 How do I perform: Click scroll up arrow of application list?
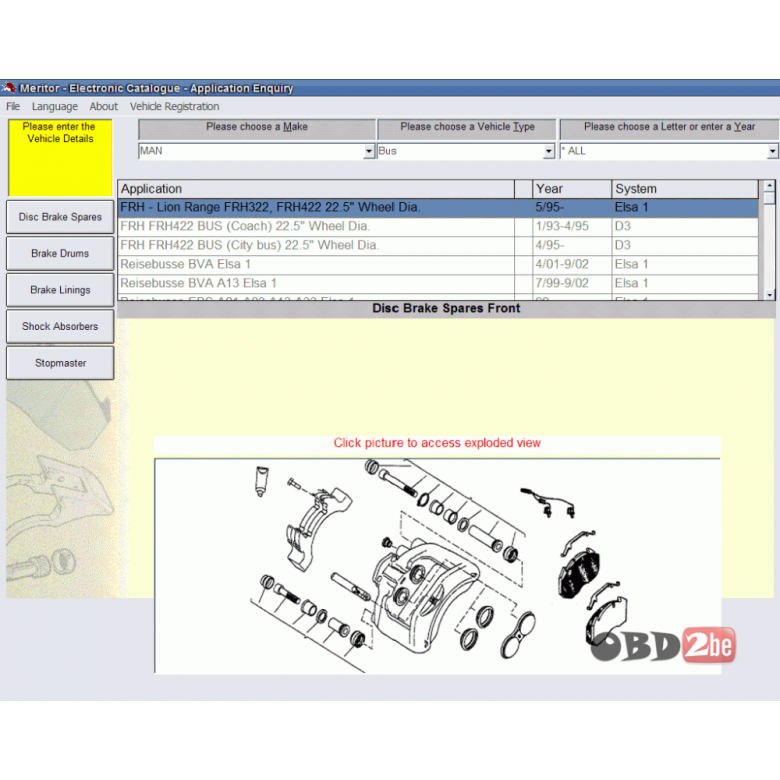click(769, 186)
